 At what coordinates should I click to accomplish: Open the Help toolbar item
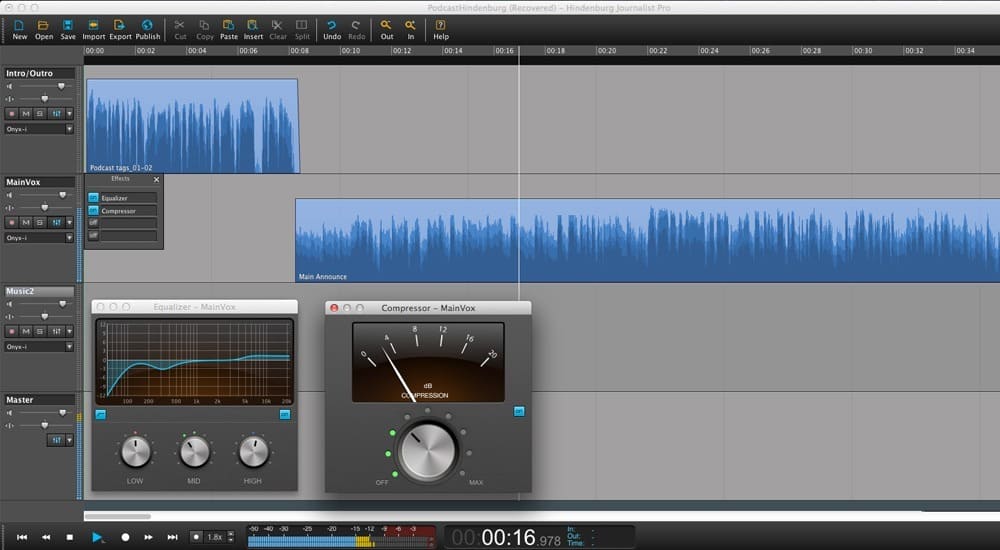(441, 29)
